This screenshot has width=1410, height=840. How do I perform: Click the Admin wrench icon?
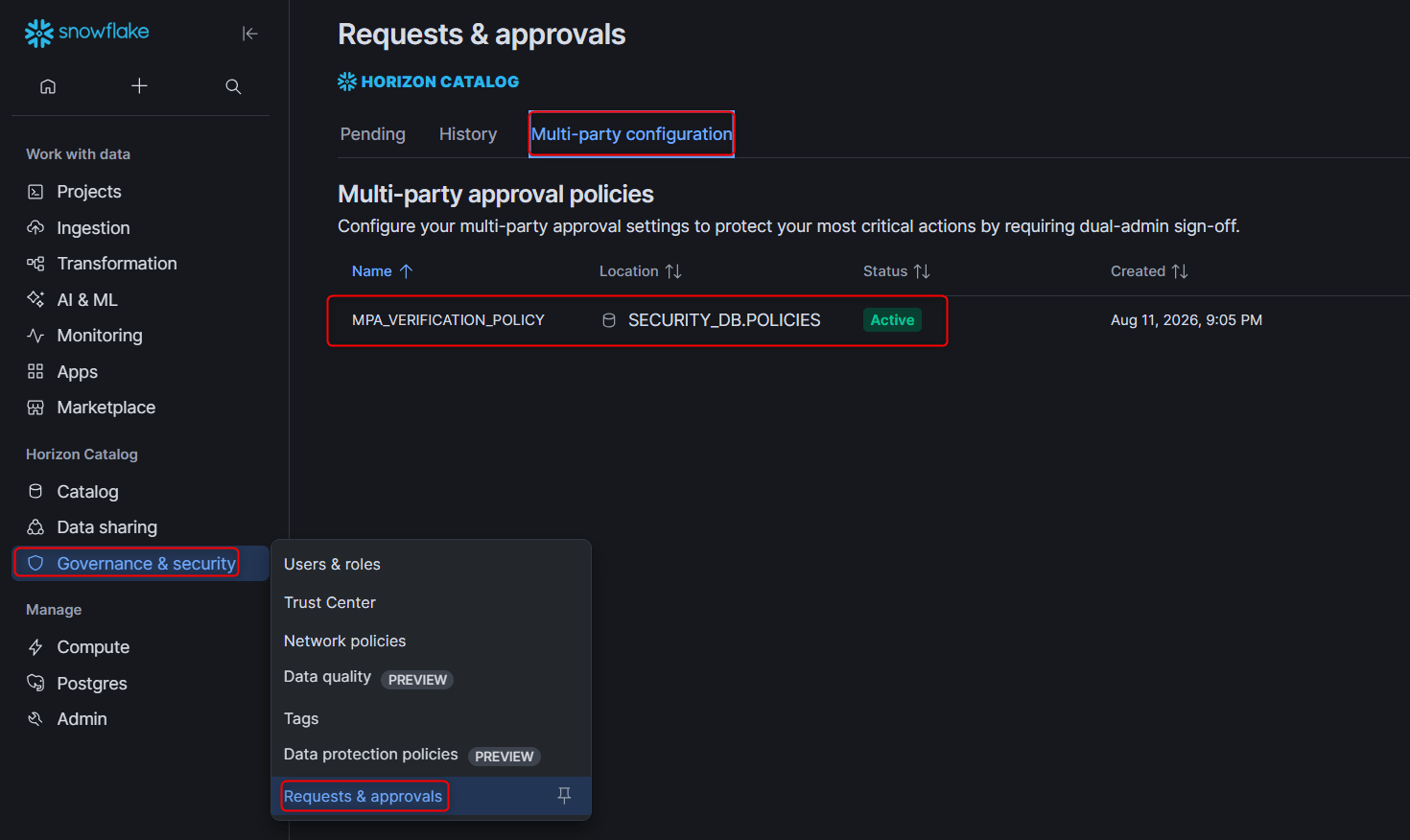pos(35,719)
